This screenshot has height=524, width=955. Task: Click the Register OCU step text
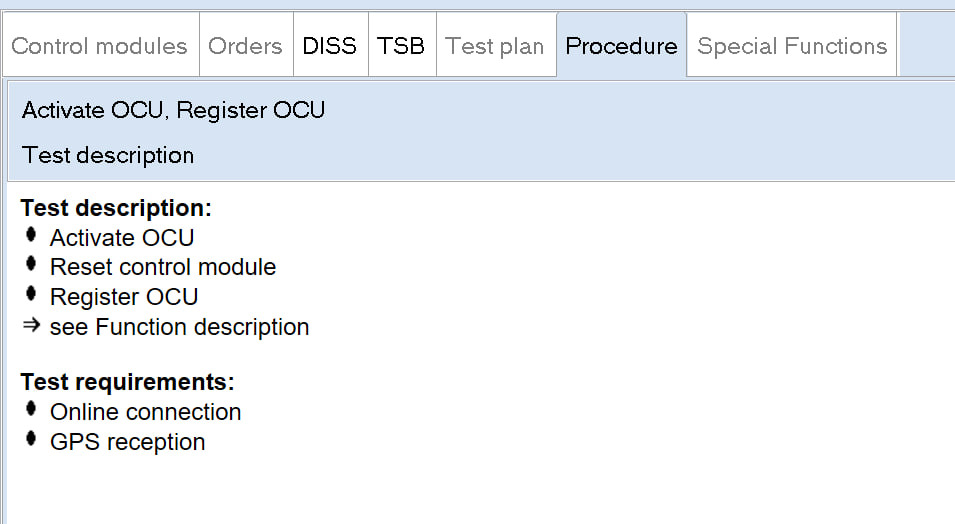(x=124, y=297)
